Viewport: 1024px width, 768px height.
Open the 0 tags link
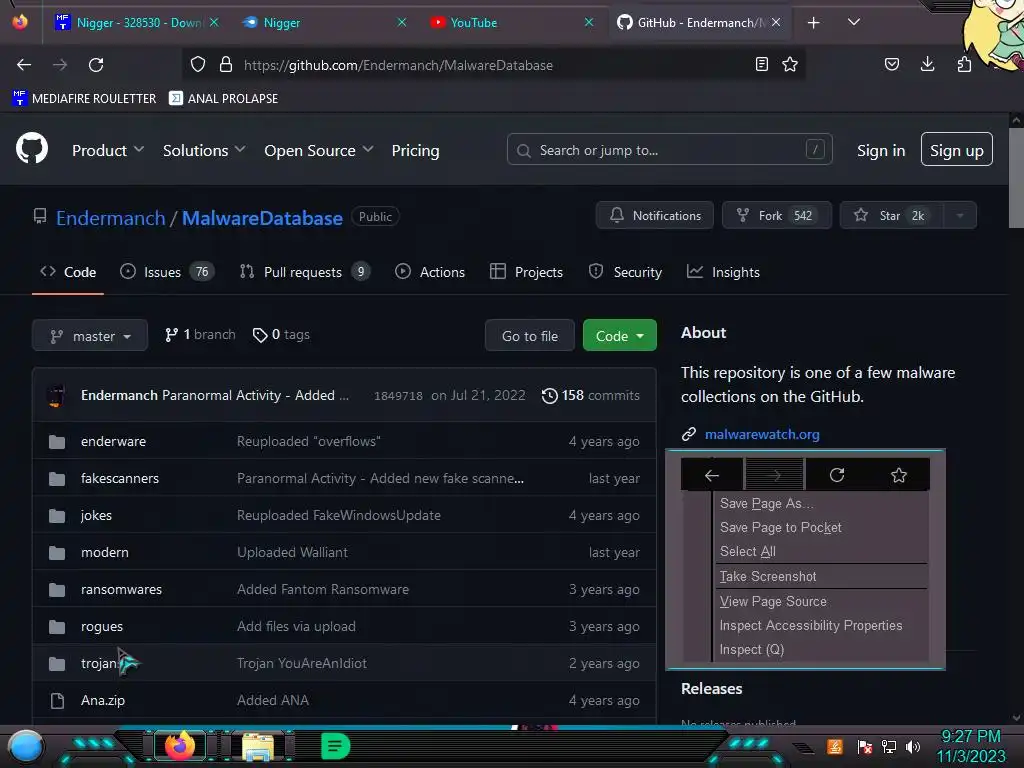pyautogui.click(x=281, y=334)
